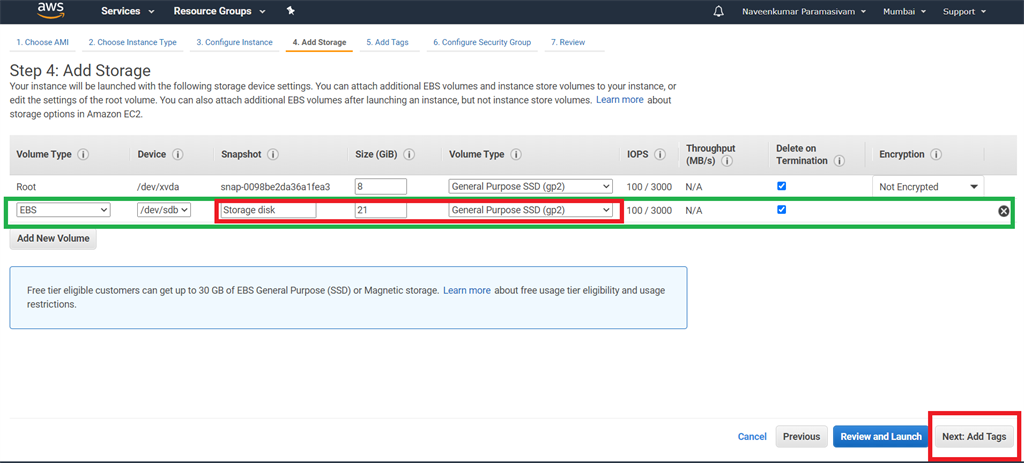
Task: Open EBS volume type dropdown
Action: click(x=63, y=210)
